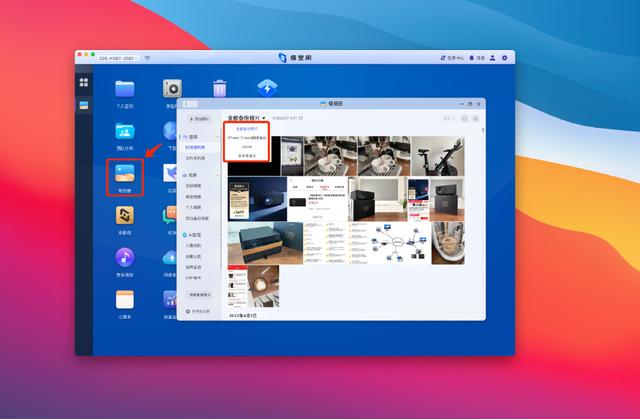Image resolution: width=640 pixels, height=419 pixels.
Task: Open the network topology diagram thumbnail
Action: (399, 243)
